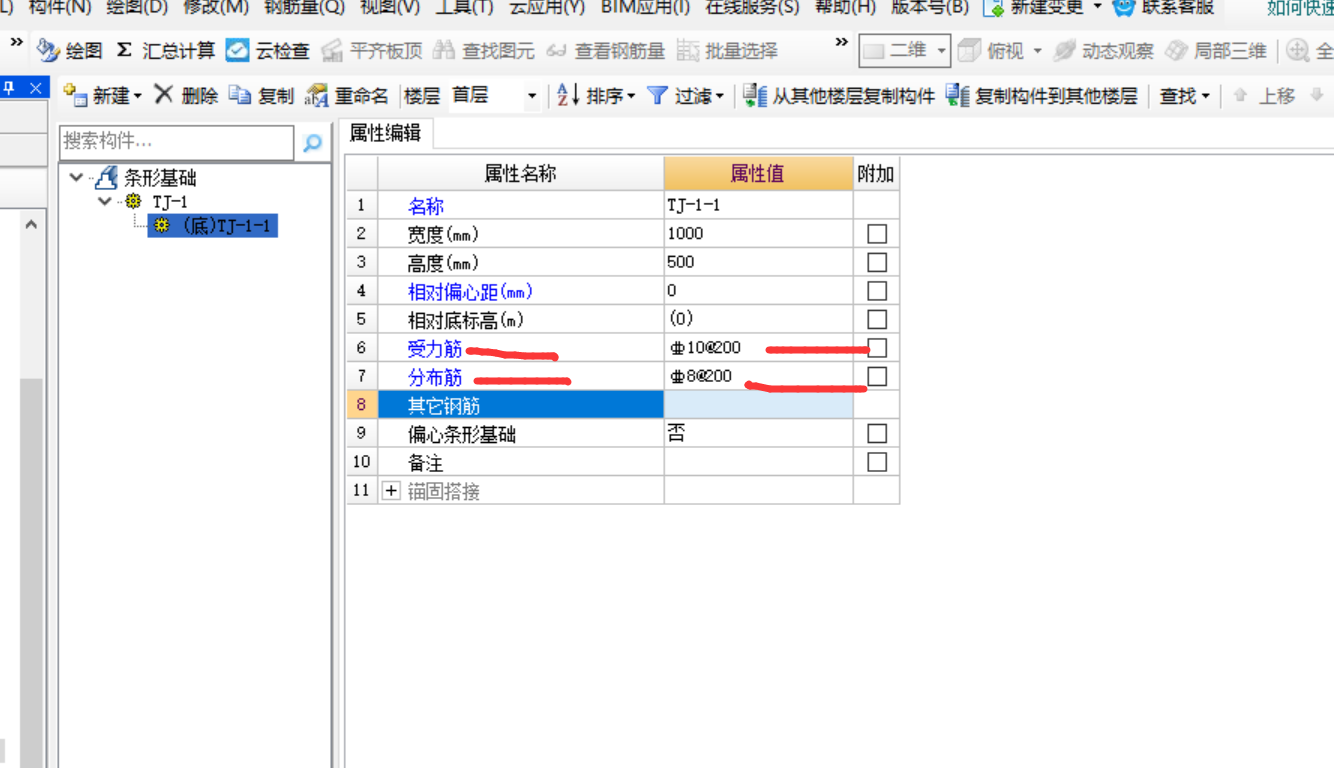This screenshot has height=768, width=1334.
Task: Tick the 偏心条形基础 附加 checkbox
Action: click(x=877, y=433)
